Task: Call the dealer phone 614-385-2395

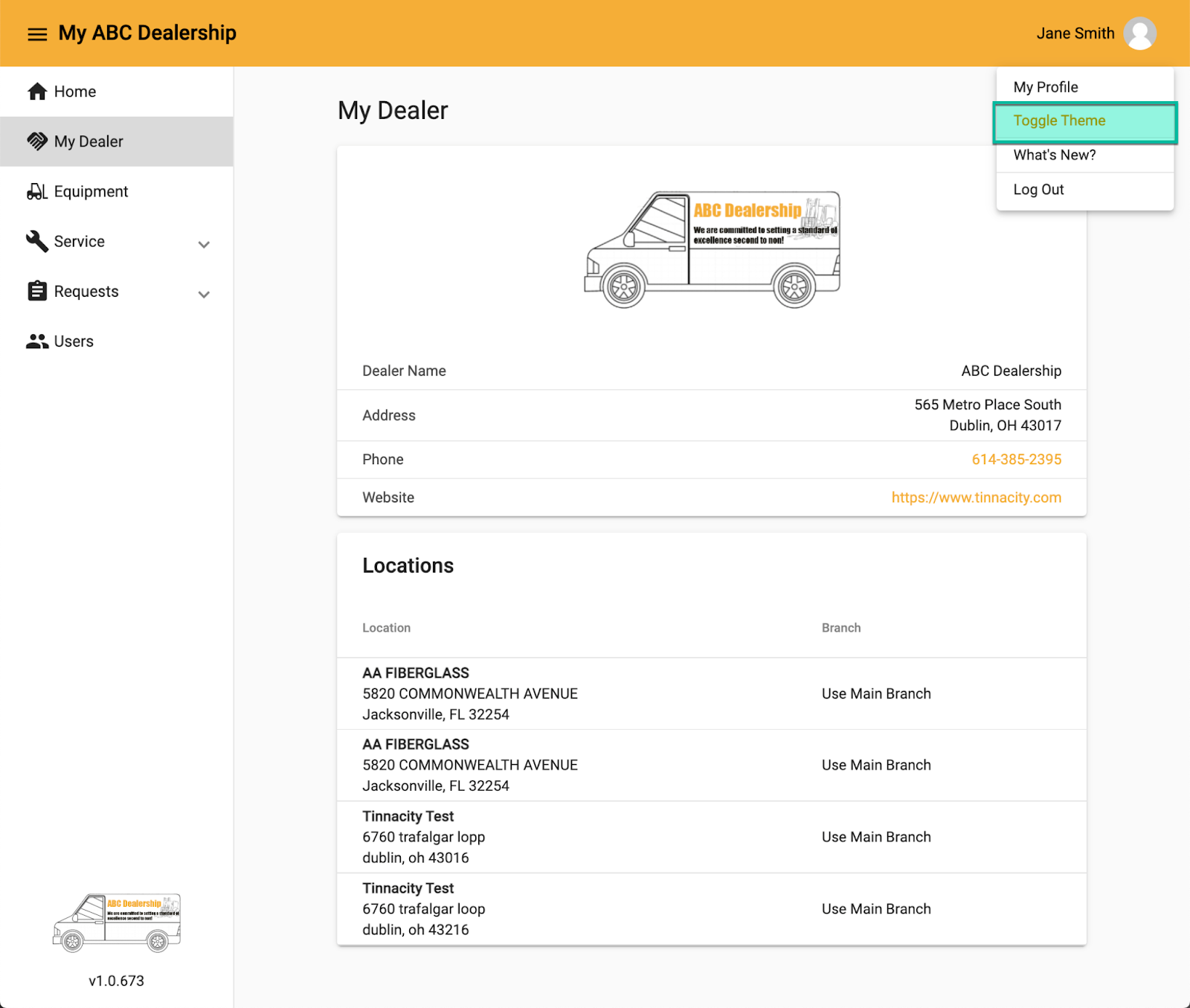Action: click(1016, 459)
